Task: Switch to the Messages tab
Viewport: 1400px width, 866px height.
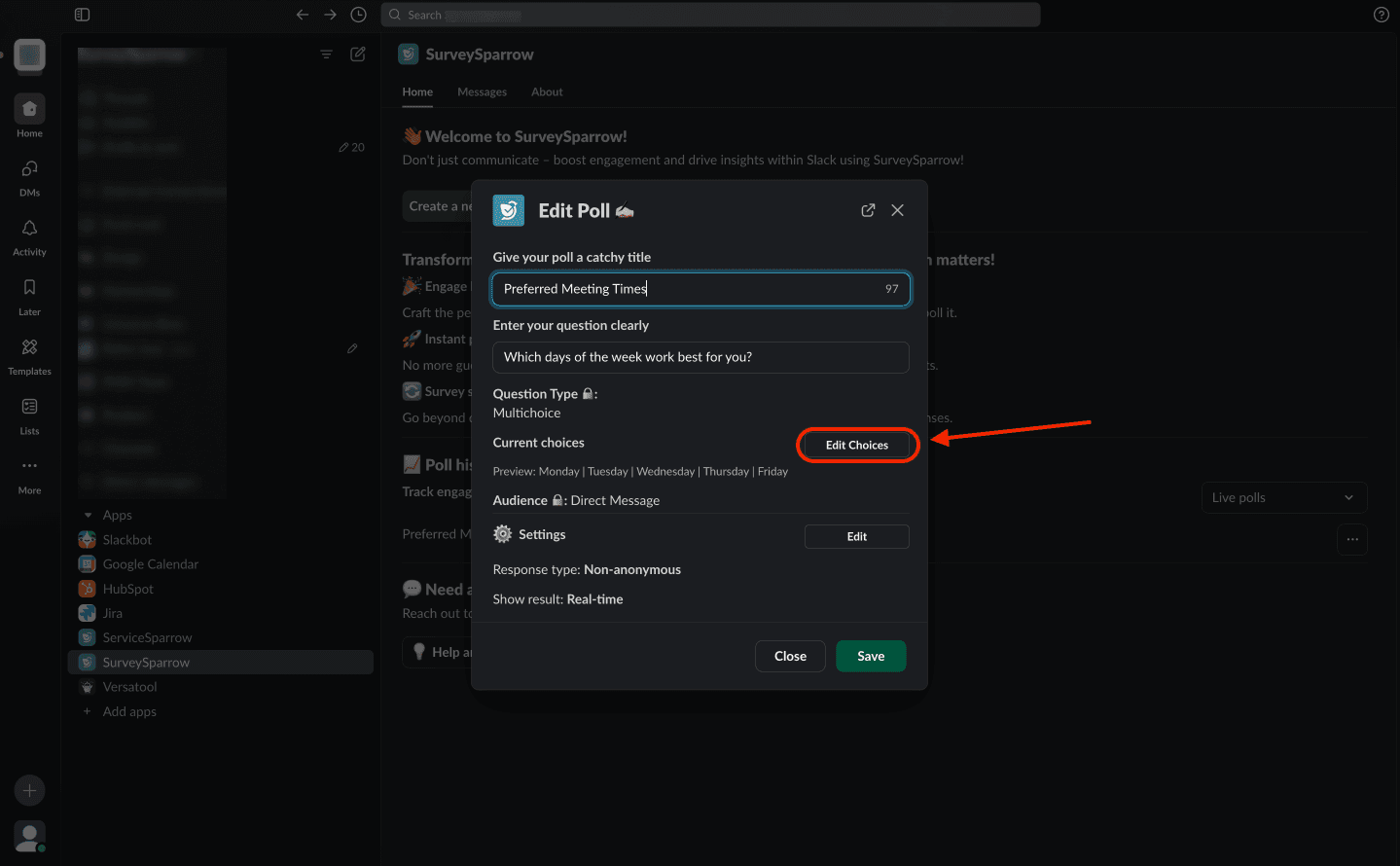Action: [482, 91]
